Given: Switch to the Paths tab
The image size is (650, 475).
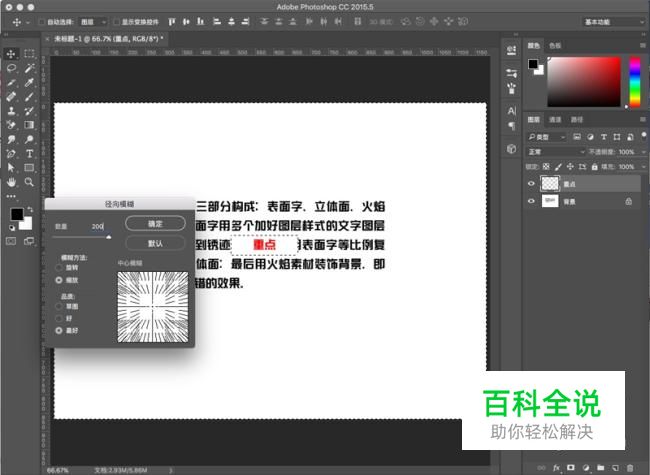Looking at the screenshot, I should [x=577, y=120].
